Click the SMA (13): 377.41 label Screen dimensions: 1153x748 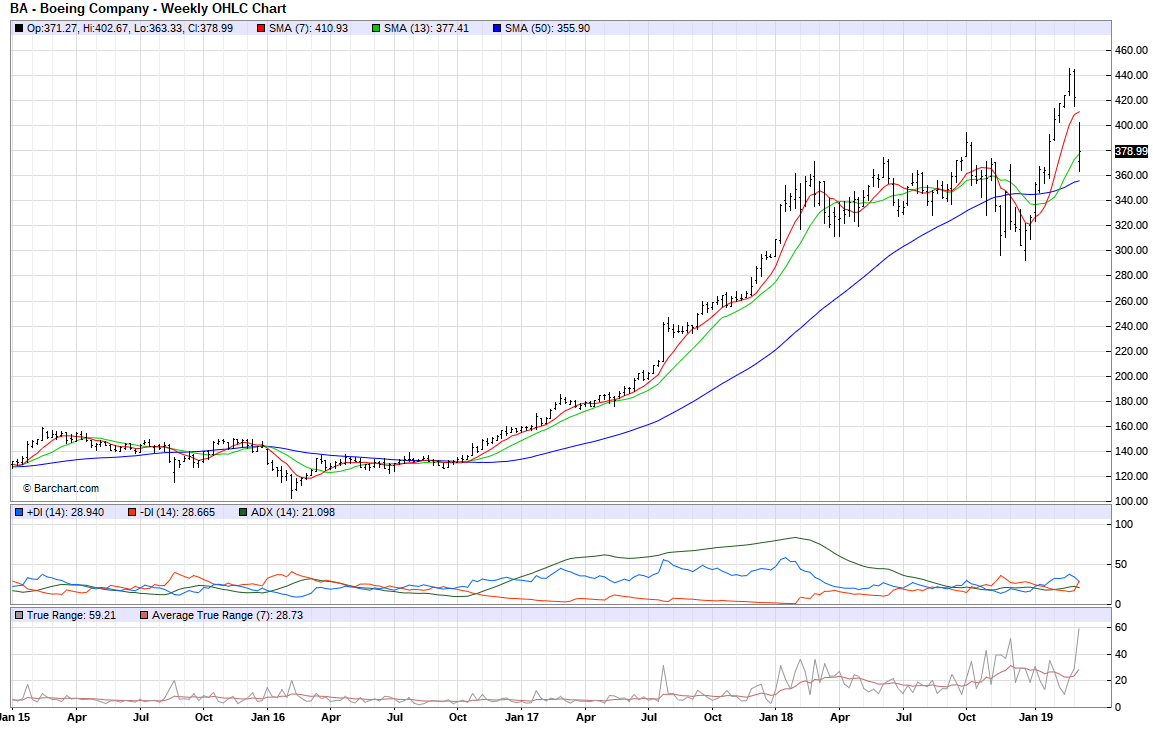[426, 29]
